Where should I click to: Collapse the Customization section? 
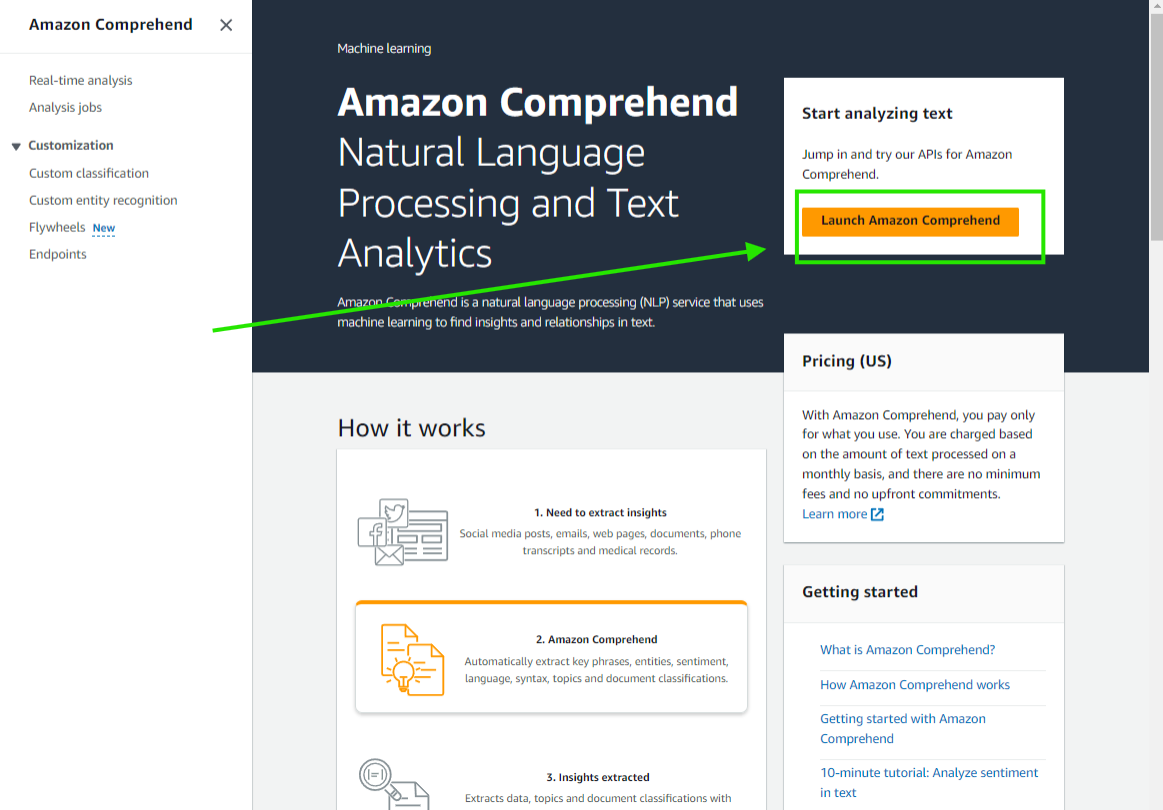[x=16, y=144]
